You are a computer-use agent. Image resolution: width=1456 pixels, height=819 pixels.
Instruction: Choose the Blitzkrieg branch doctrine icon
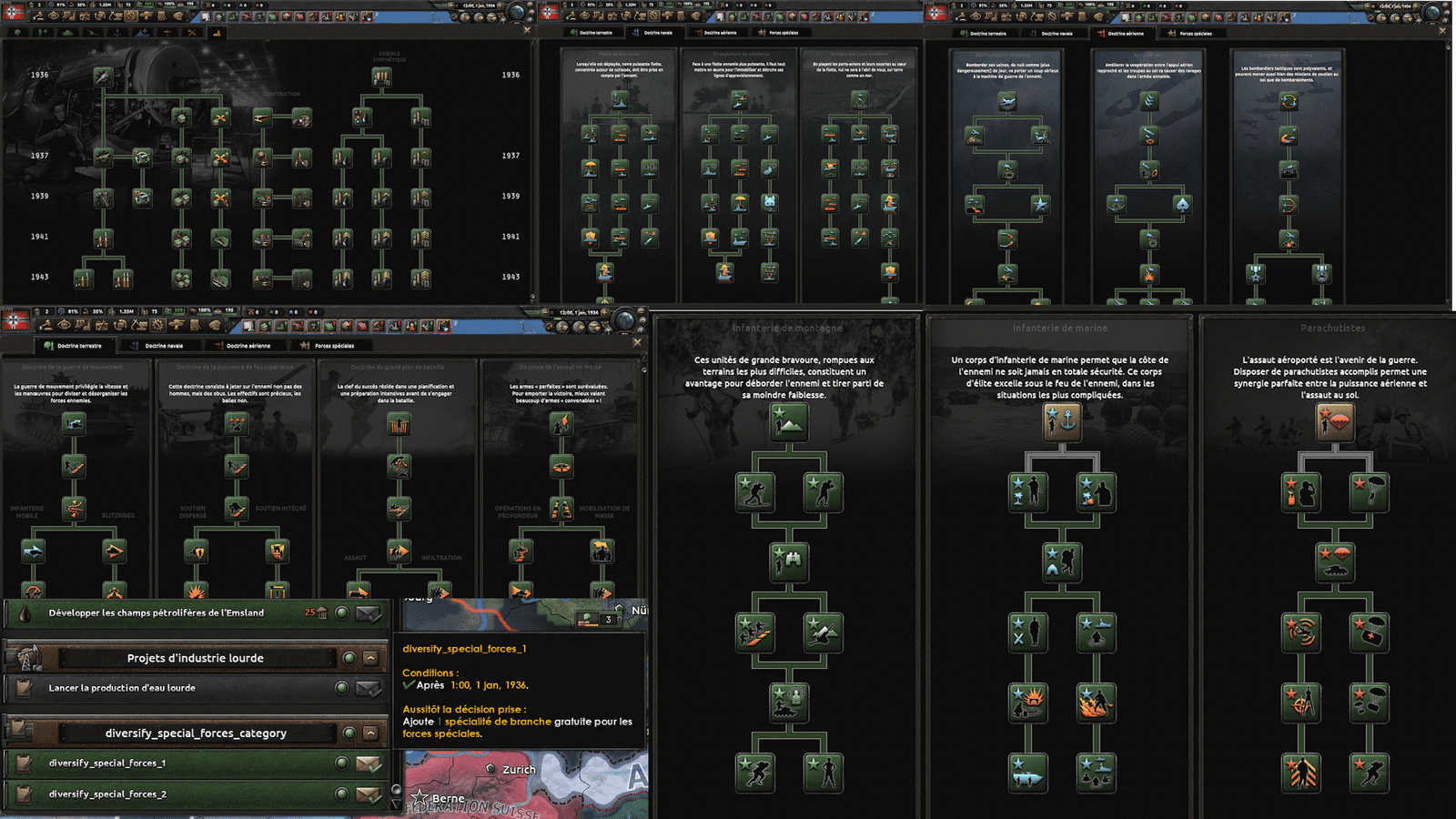114,551
